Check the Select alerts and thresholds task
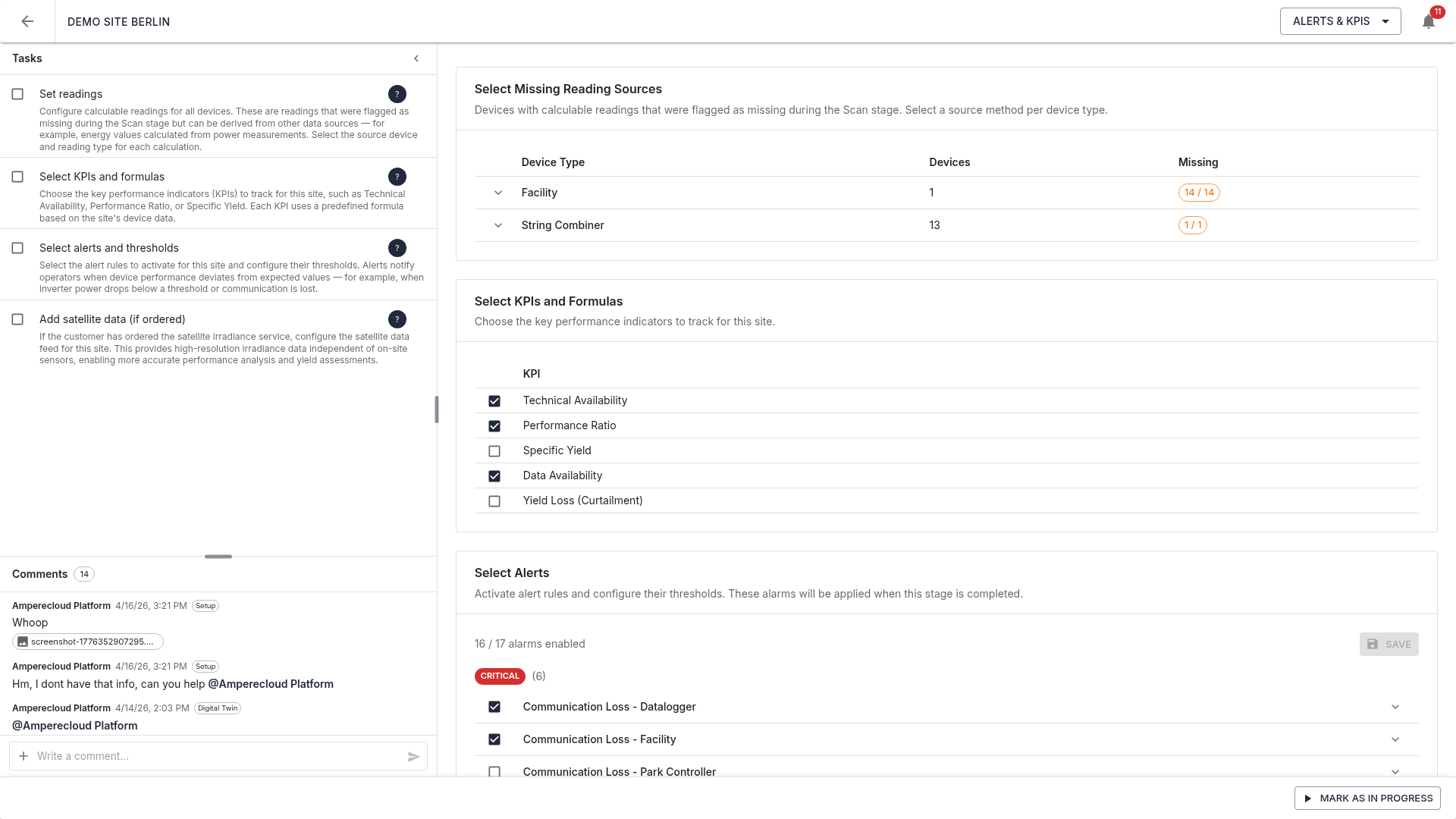The height and width of the screenshot is (819, 1456). tap(17, 248)
